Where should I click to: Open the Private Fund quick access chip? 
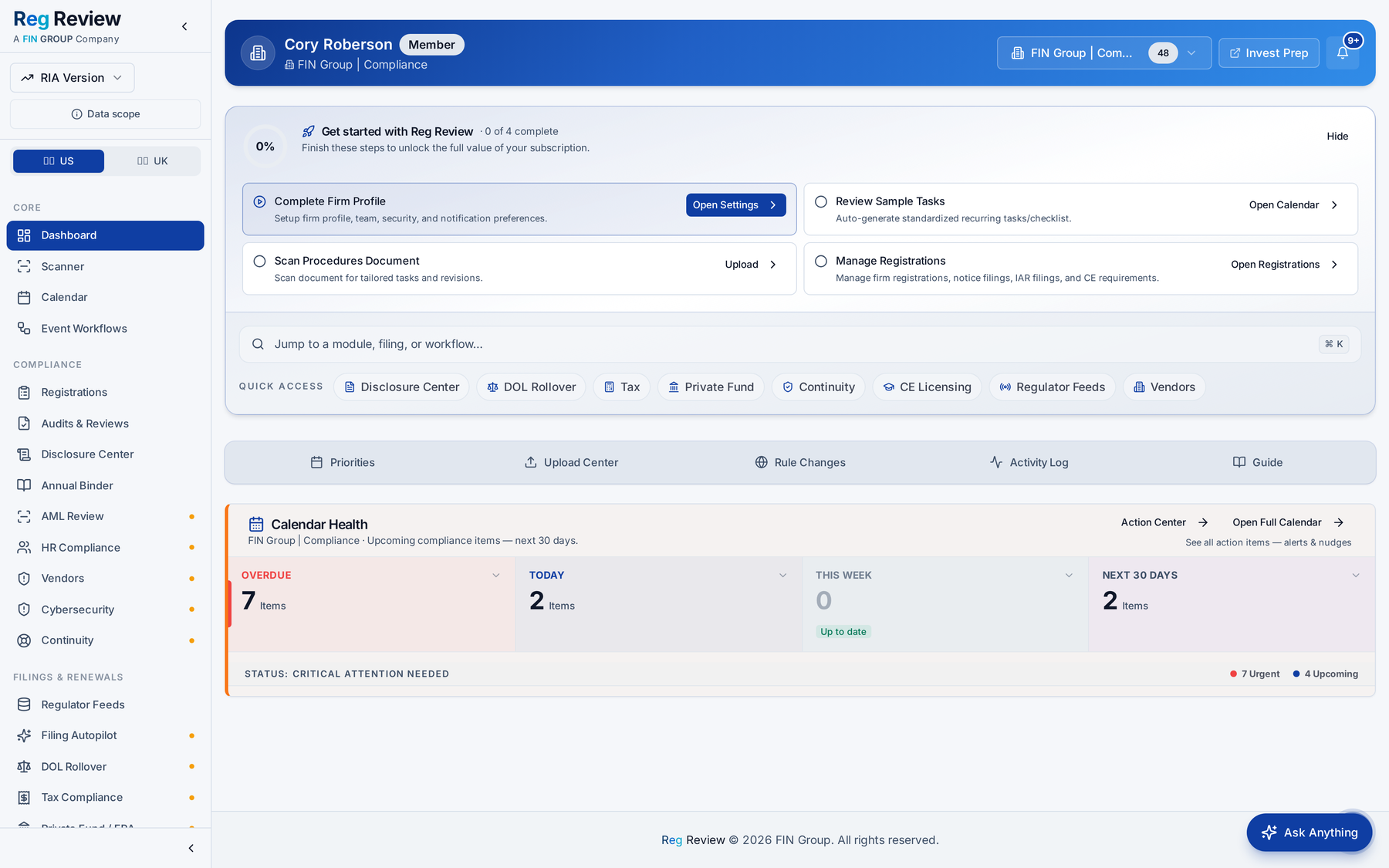(711, 387)
